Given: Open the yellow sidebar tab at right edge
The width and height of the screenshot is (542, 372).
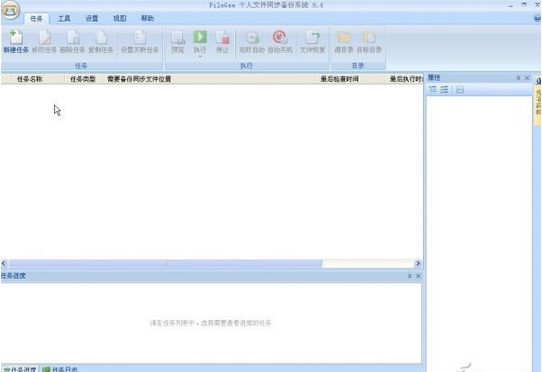Looking at the screenshot, I should (x=538, y=100).
